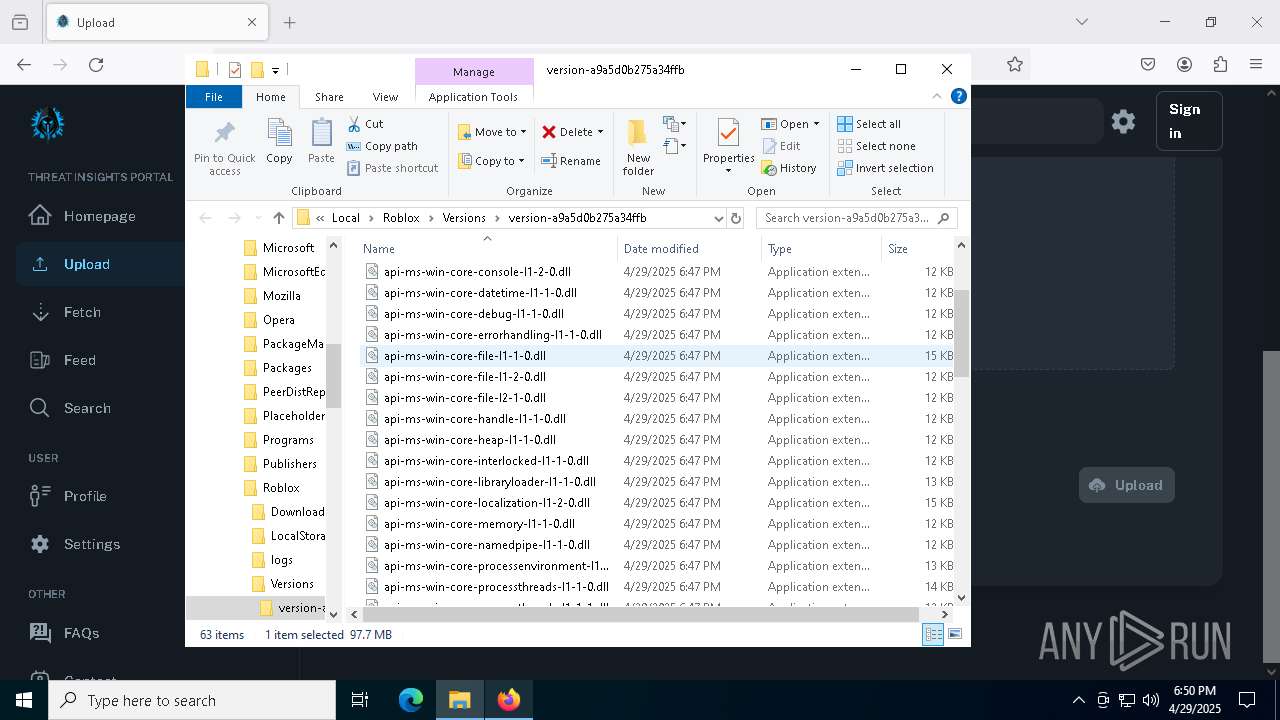Click the History ribbon button

pyautogui.click(x=789, y=168)
